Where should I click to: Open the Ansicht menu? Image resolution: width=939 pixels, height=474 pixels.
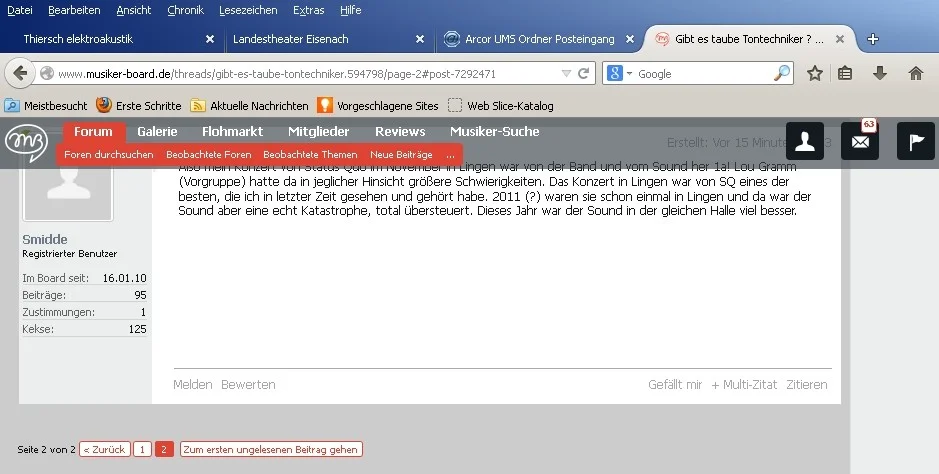(134, 10)
